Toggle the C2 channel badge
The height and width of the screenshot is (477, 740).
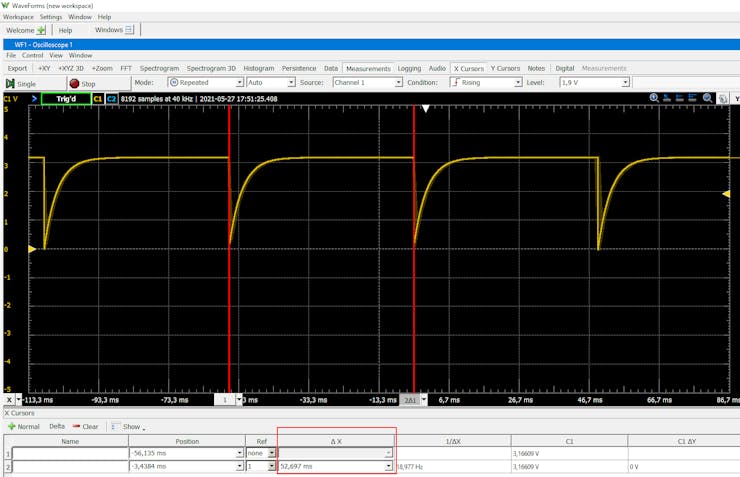coord(111,99)
